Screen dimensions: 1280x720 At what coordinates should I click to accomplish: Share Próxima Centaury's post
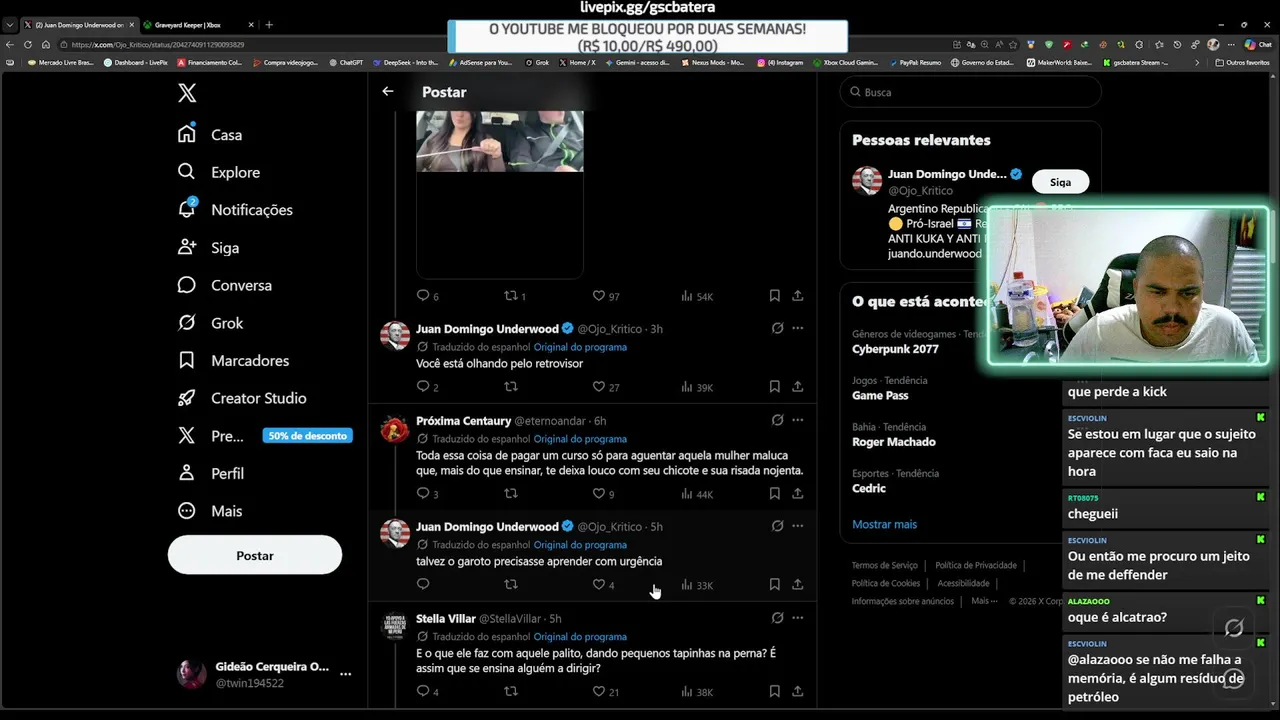coord(797,494)
